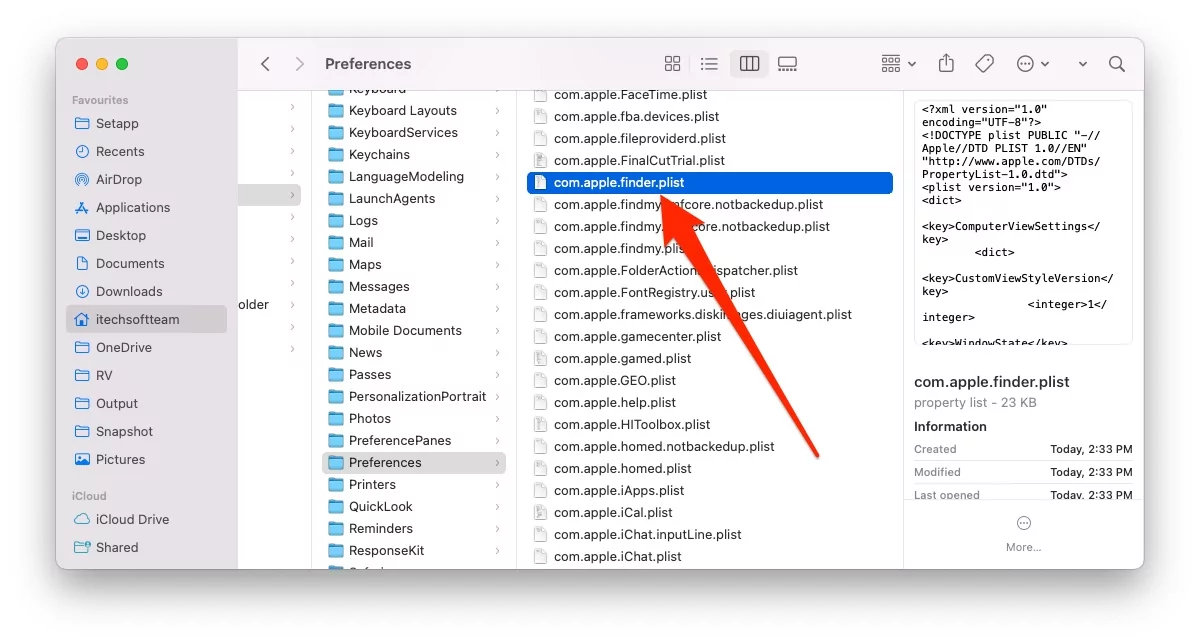Viewport: 1200px width, 643px height.
Task: Expand the Mail folder chevron
Action: tap(497, 243)
